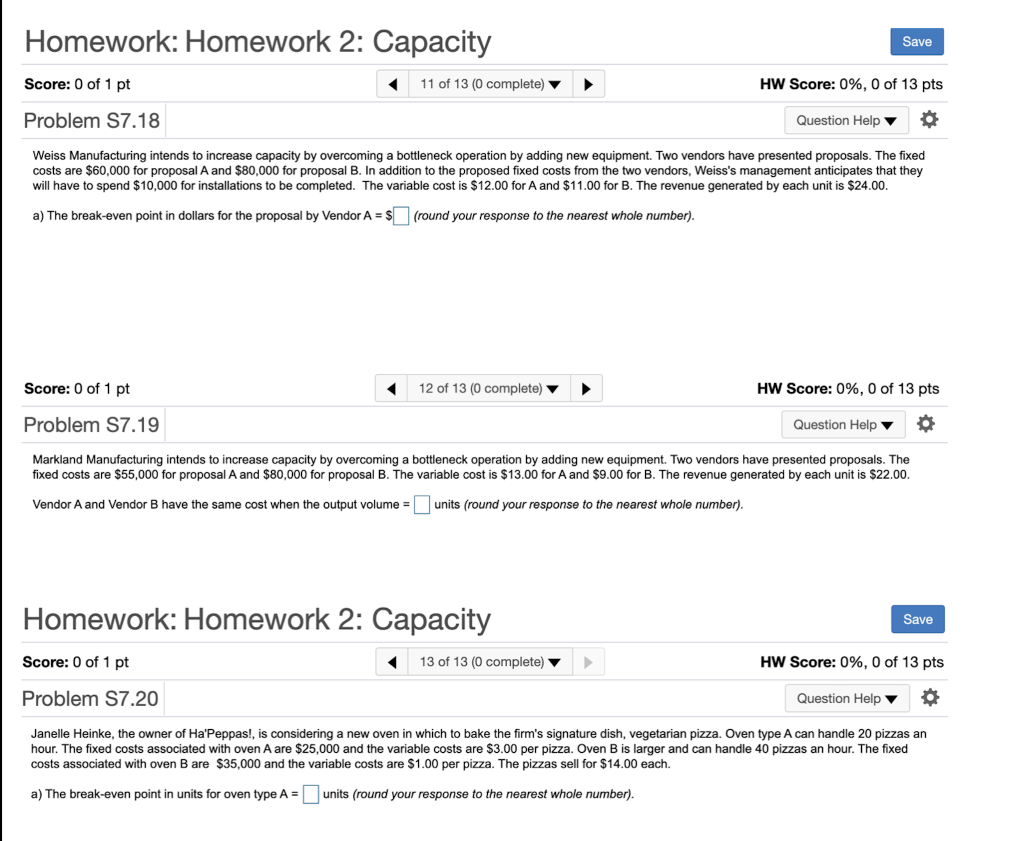The image size is (1024, 841).
Task: Open Question Help for Problem S7.18
Action: click(x=846, y=119)
